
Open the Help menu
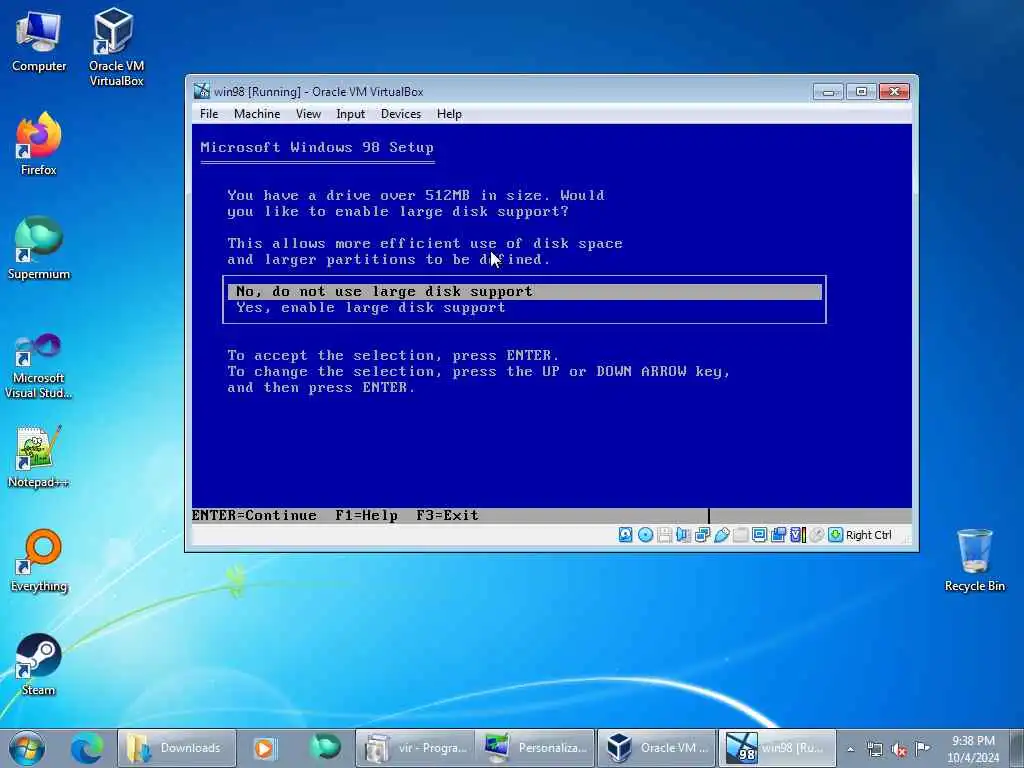click(449, 114)
